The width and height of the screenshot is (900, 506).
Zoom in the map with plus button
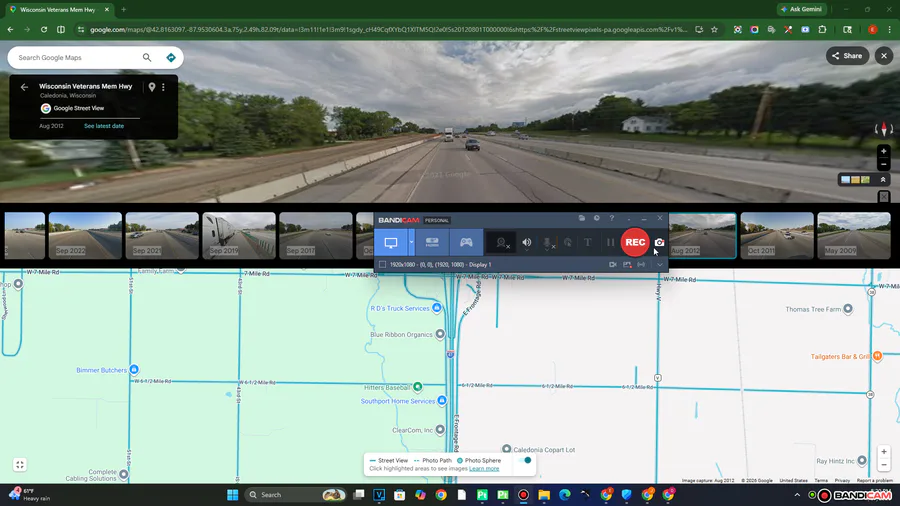884,451
